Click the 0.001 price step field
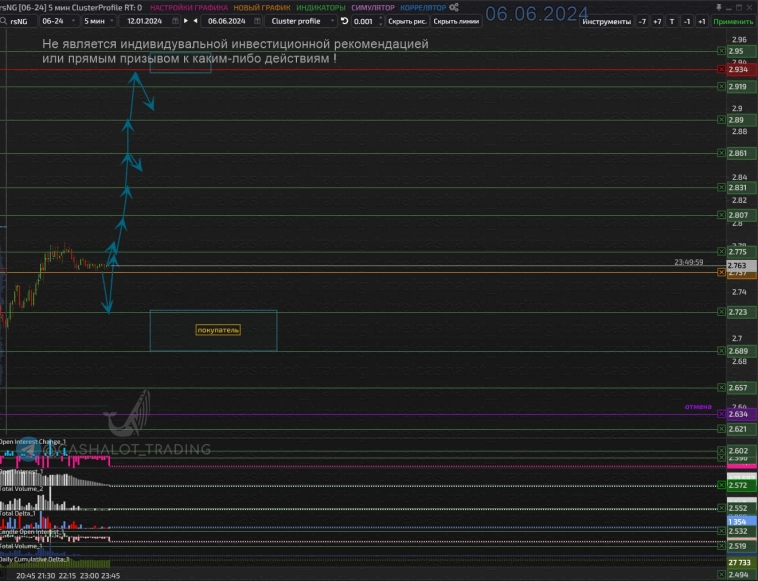 (x=364, y=21)
